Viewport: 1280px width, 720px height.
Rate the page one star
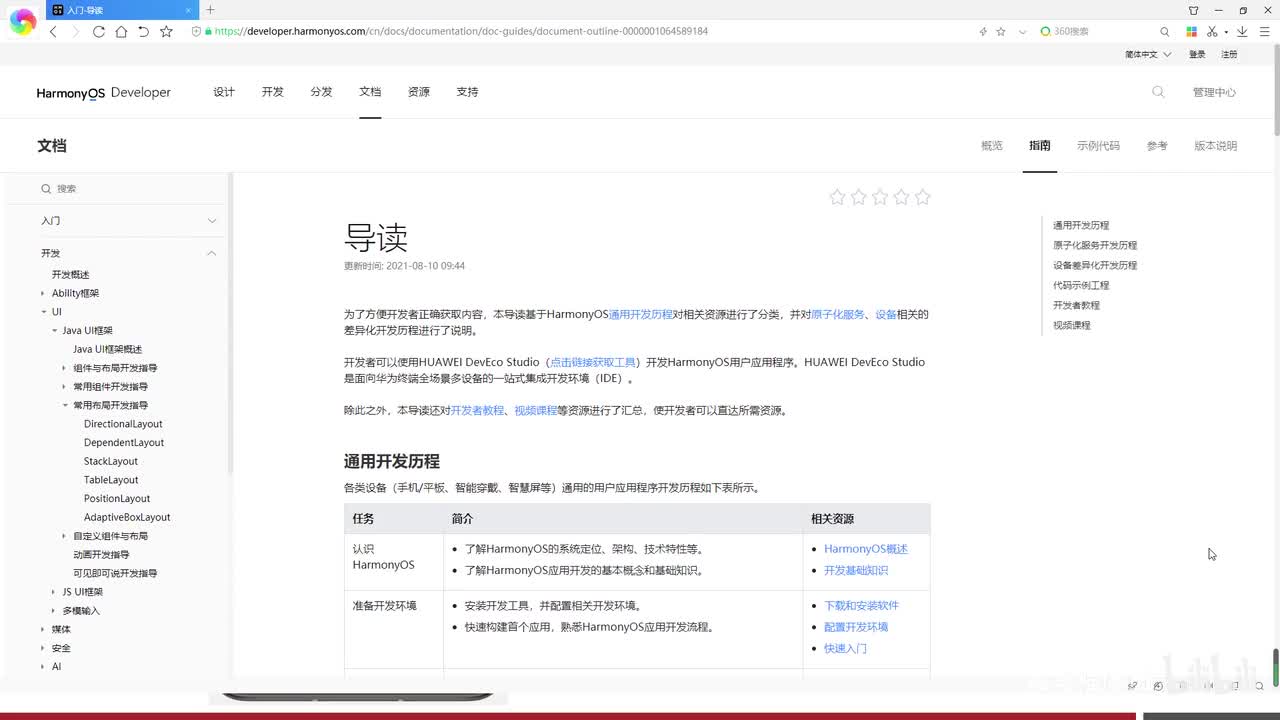click(x=837, y=197)
